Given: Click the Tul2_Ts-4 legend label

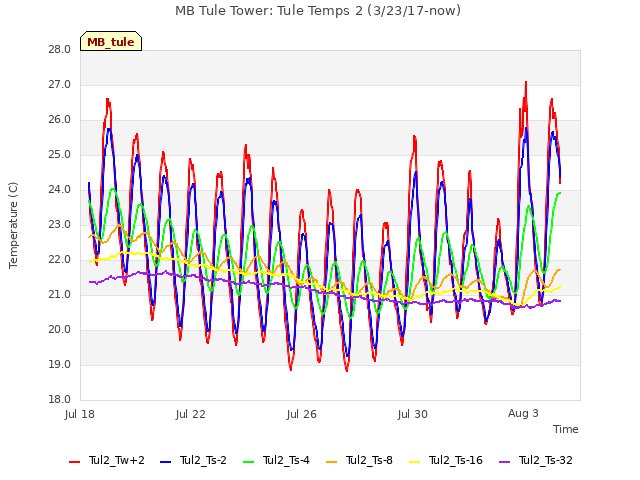Looking at the screenshot, I should pyautogui.click(x=286, y=460).
